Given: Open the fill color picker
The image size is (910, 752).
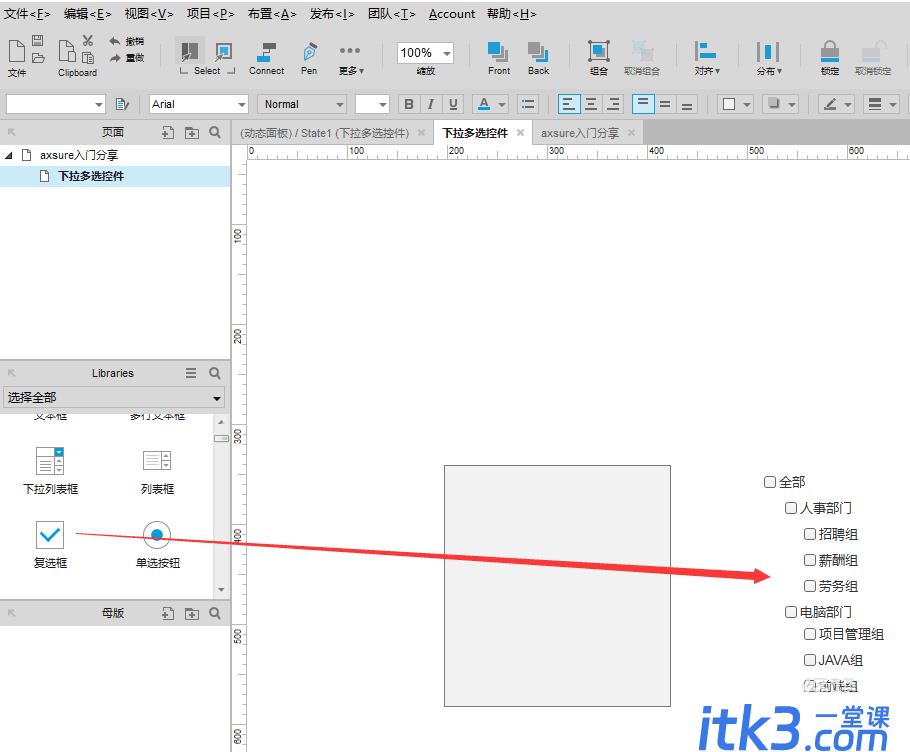Looking at the screenshot, I should (x=735, y=104).
